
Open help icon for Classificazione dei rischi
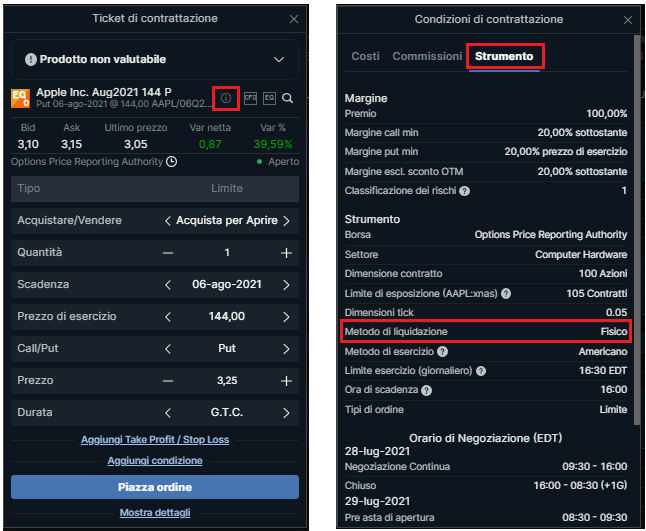point(464,191)
